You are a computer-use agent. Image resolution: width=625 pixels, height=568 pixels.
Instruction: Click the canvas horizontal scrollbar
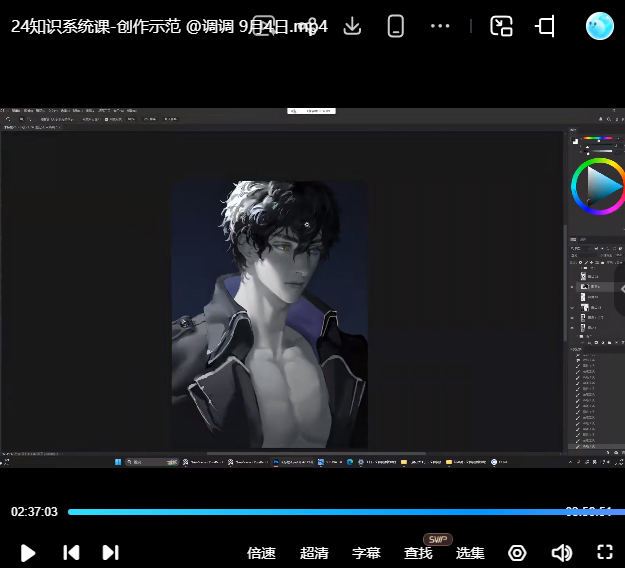pos(316,453)
